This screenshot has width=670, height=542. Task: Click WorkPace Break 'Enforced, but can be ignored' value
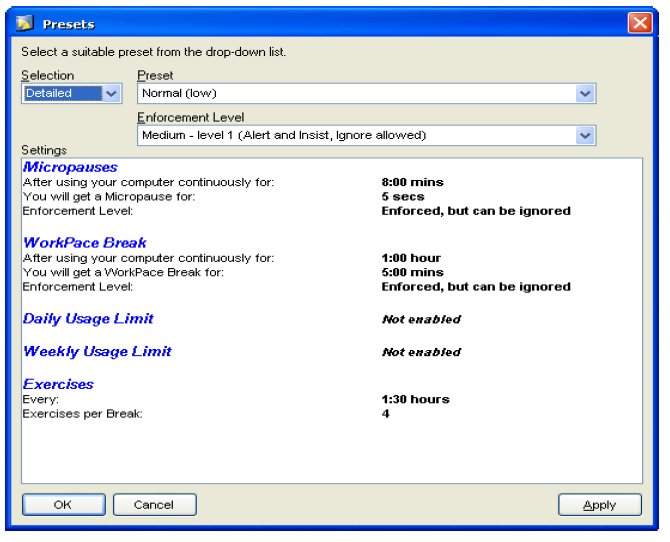[x=476, y=287]
